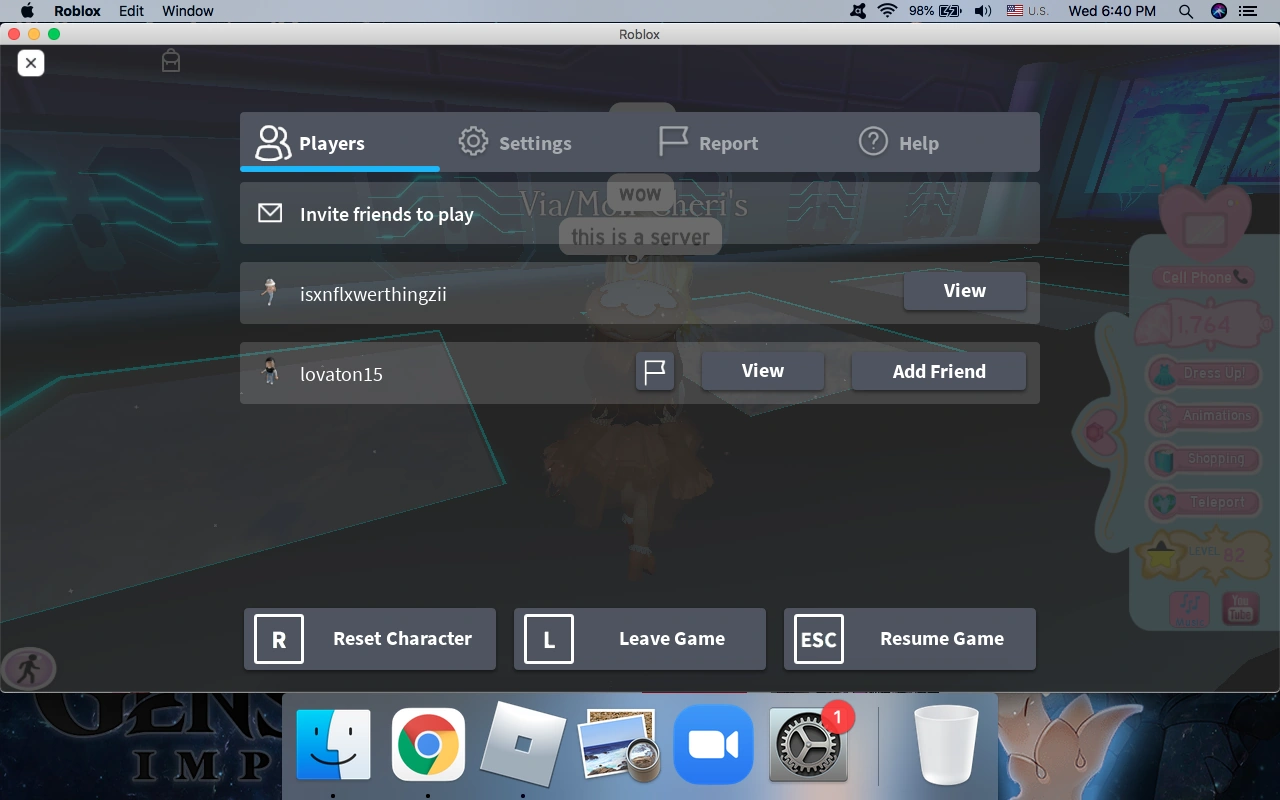Open the Shopping menu
Viewport: 1280px width, 800px height.
pyautogui.click(x=1201, y=459)
